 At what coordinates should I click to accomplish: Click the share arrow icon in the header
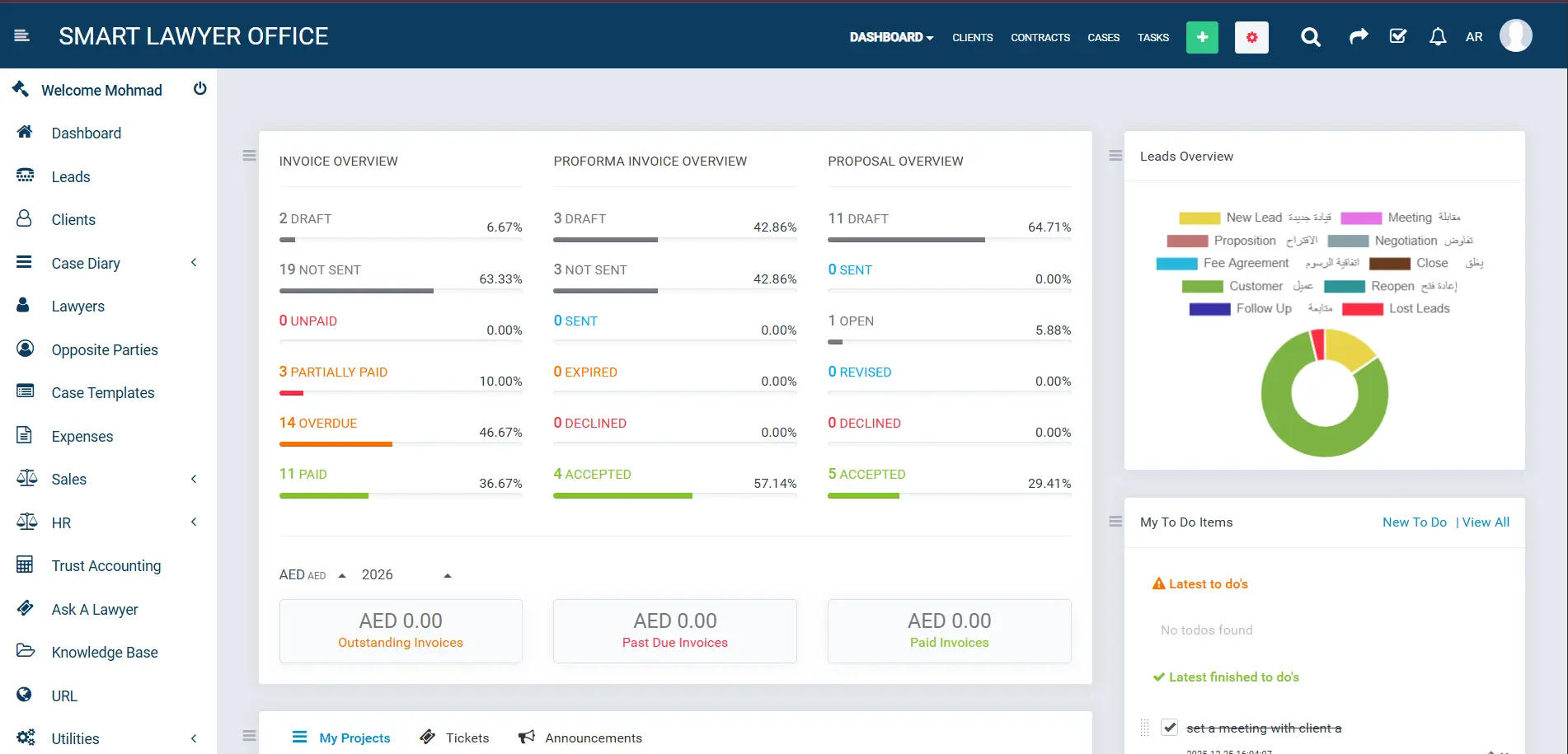click(x=1359, y=37)
